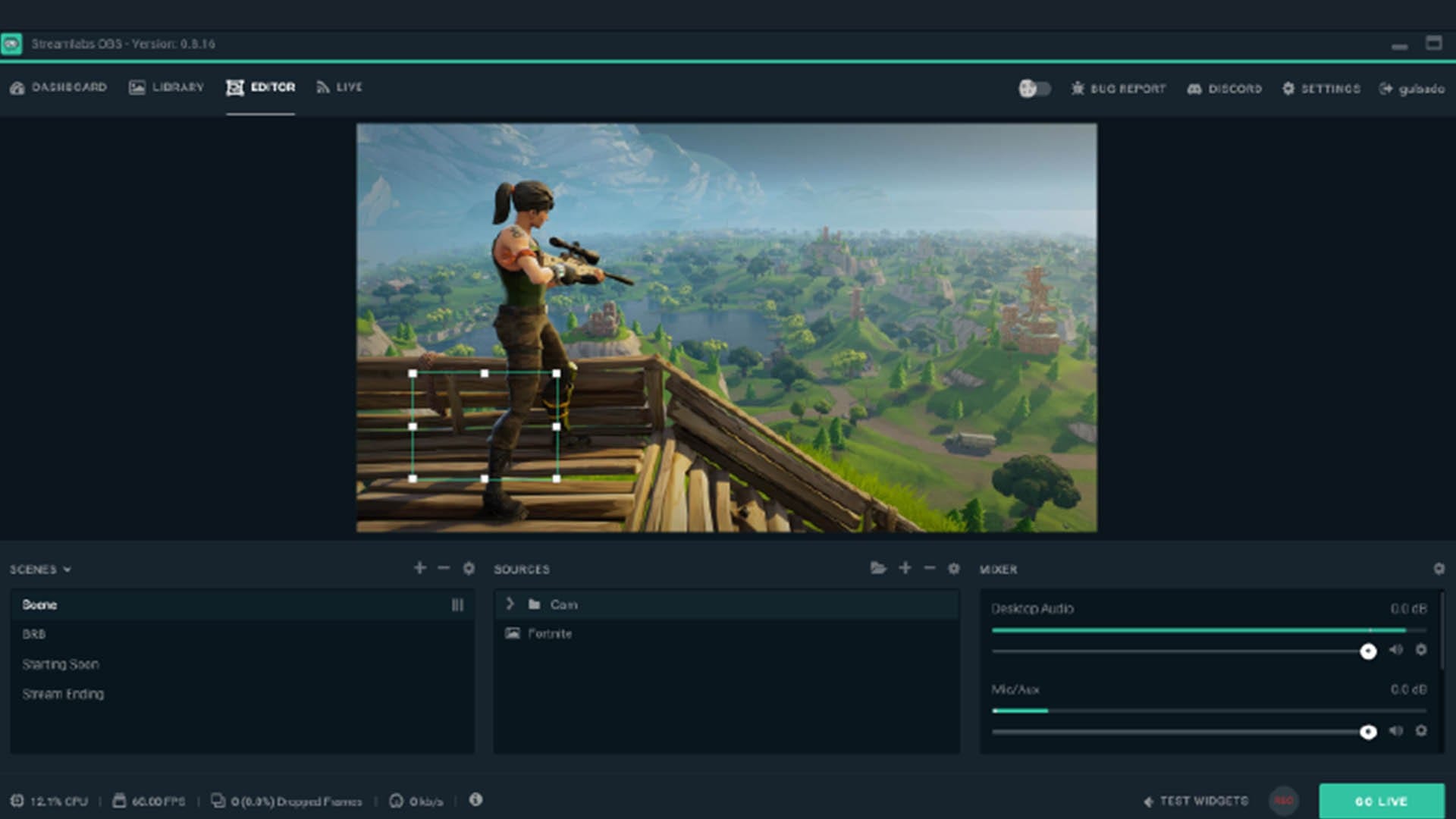Open Desktop Audio settings gear
This screenshot has height=819, width=1456.
click(1421, 650)
